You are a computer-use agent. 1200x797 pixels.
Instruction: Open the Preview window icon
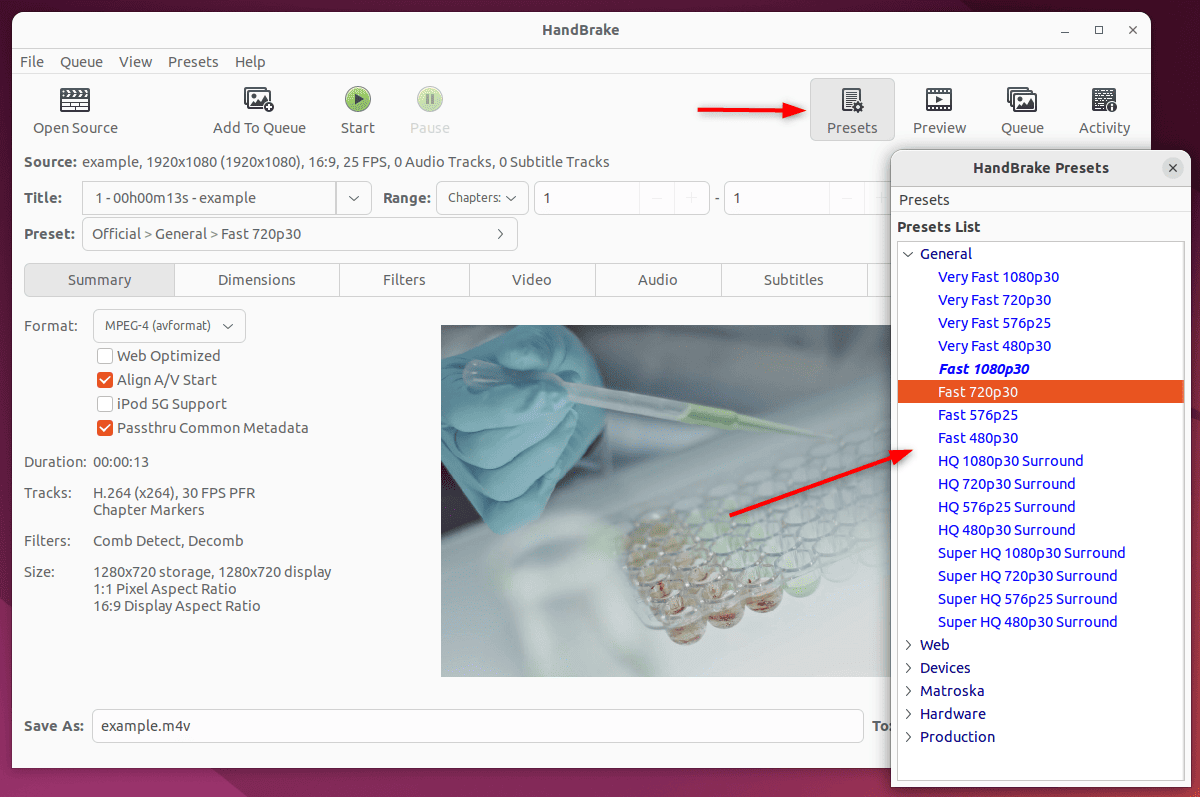pos(938,108)
